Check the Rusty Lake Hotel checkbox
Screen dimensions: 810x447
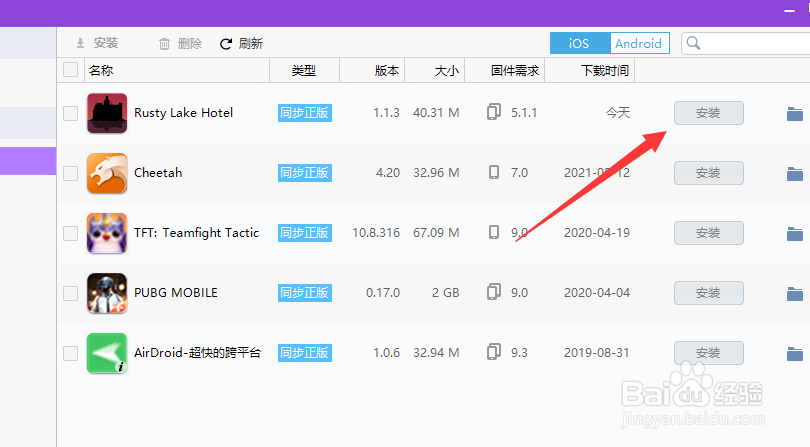[x=71, y=113]
